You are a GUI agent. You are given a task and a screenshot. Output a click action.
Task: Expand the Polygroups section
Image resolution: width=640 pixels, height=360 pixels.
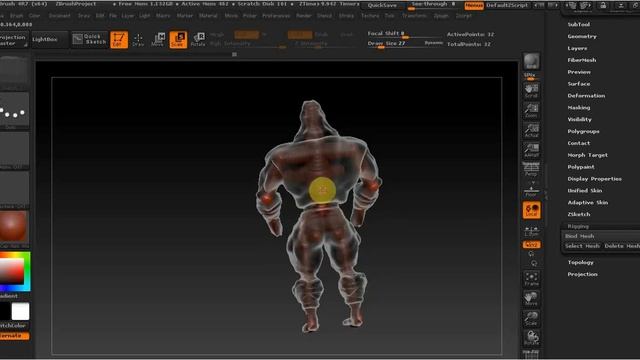583,131
